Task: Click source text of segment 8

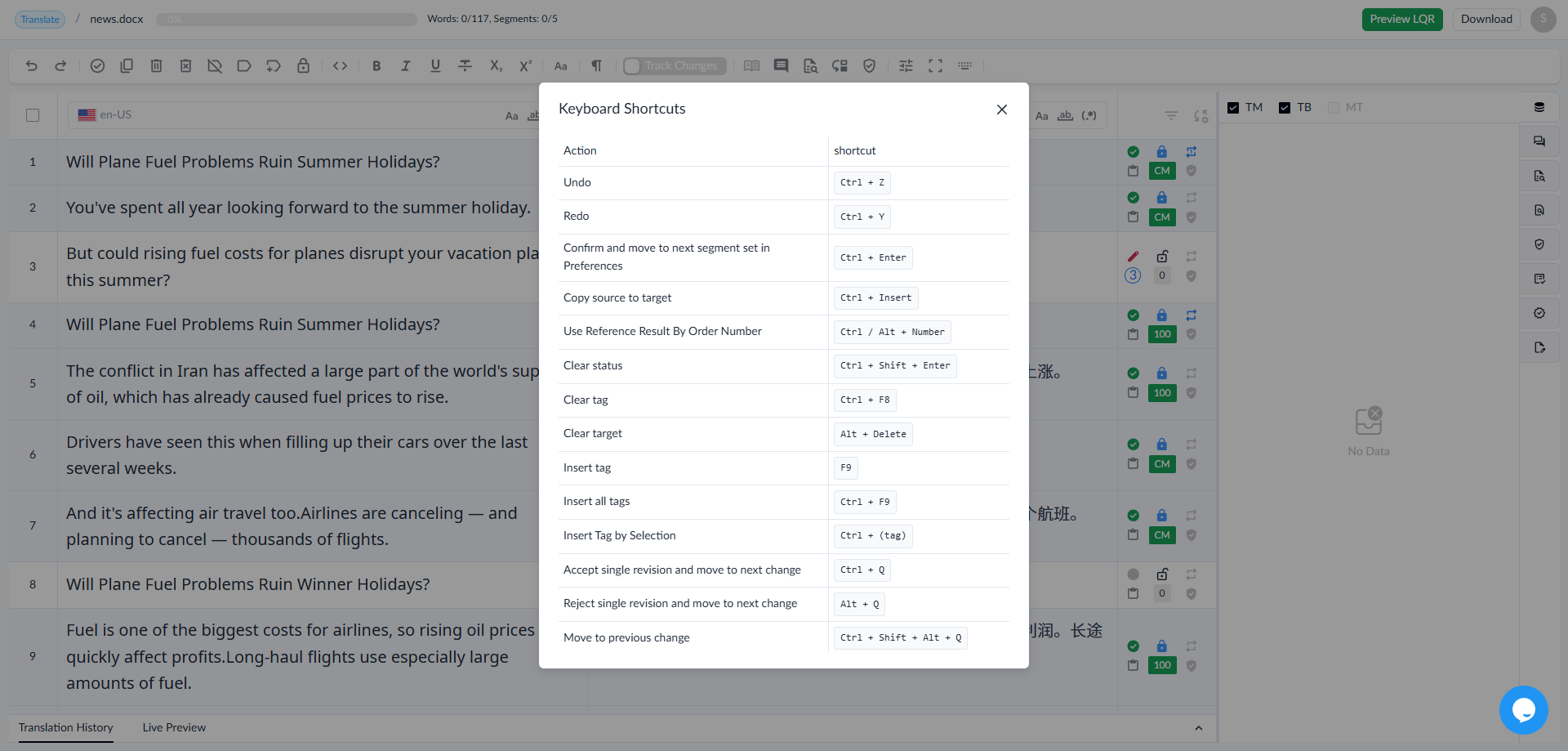Action: click(x=248, y=584)
